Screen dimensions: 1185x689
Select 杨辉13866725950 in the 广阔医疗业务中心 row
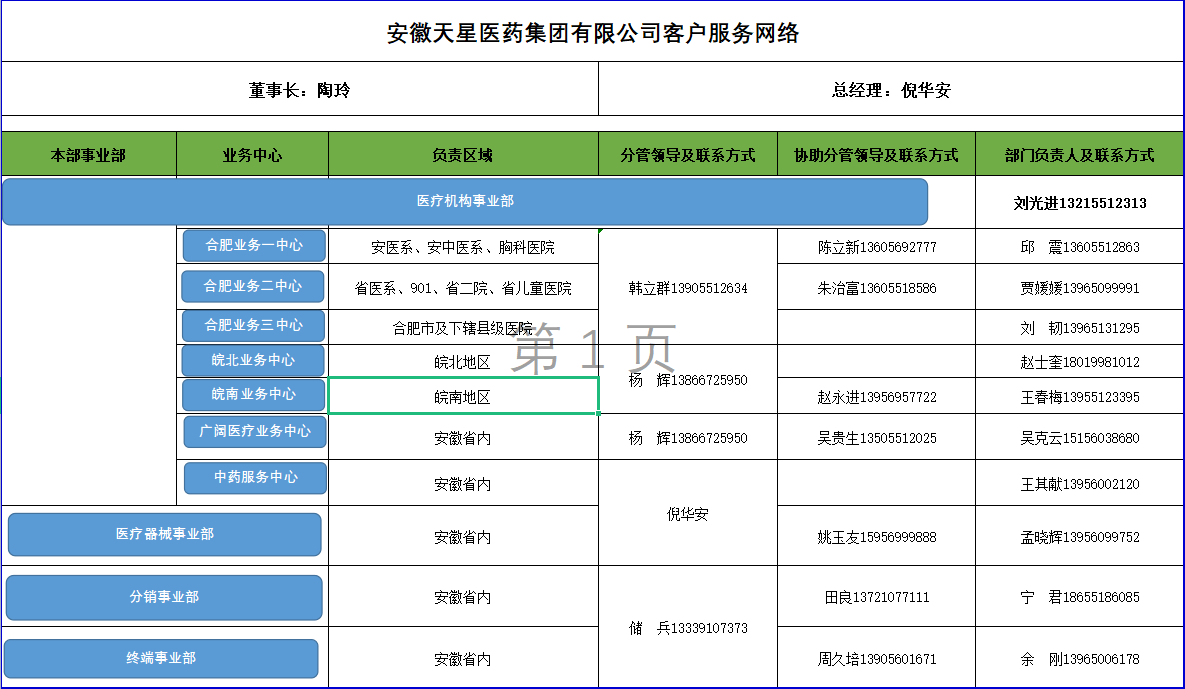(688, 437)
